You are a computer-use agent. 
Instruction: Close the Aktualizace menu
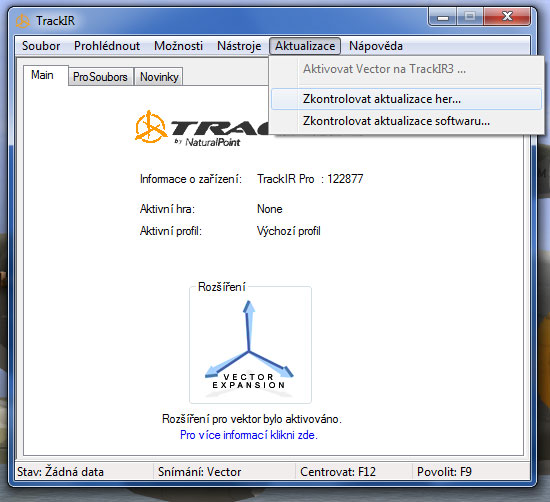[x=305, y=46]
